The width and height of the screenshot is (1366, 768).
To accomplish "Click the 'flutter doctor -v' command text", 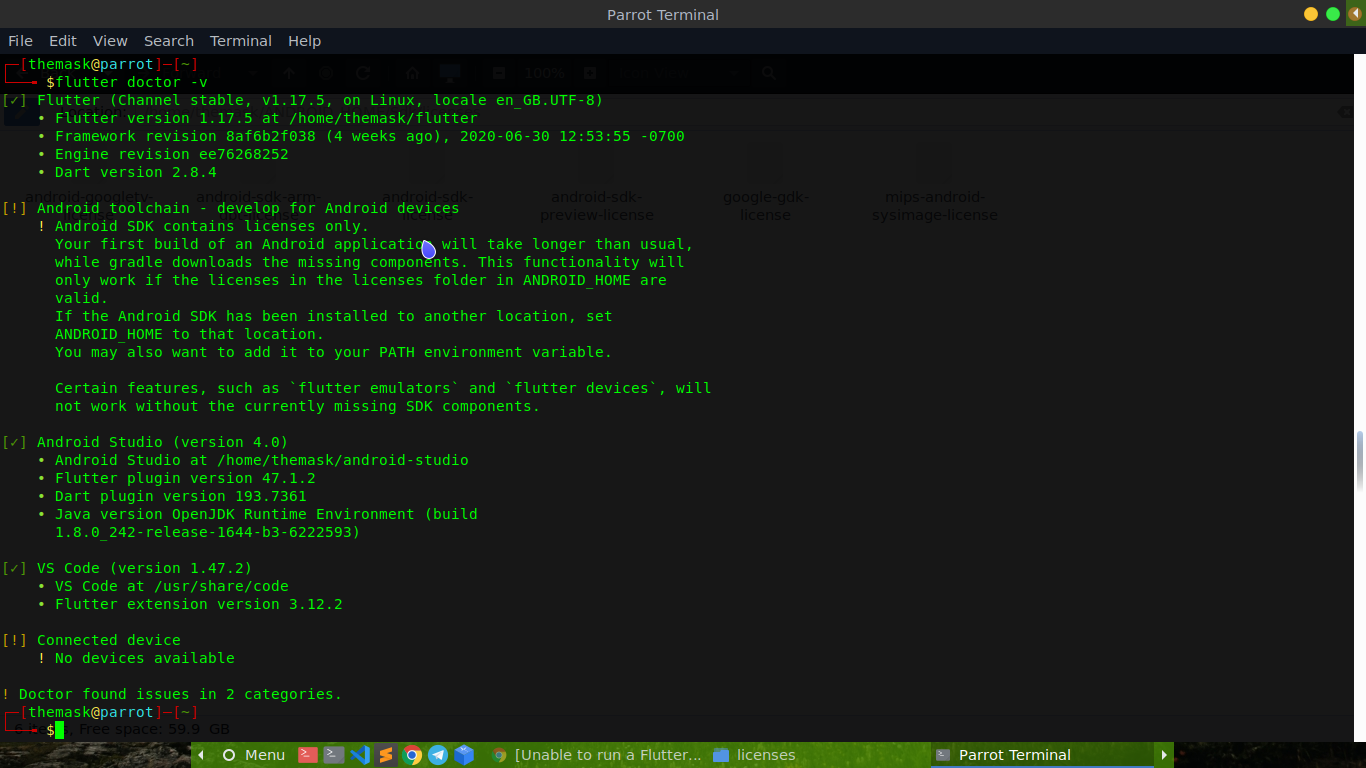I will pos(132,82).
